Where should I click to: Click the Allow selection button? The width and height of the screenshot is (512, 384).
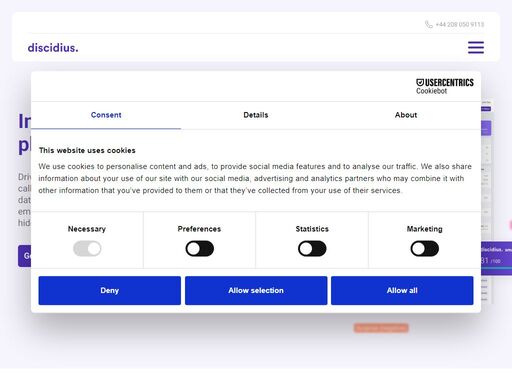pyautogui.click(x=256, y=290)
